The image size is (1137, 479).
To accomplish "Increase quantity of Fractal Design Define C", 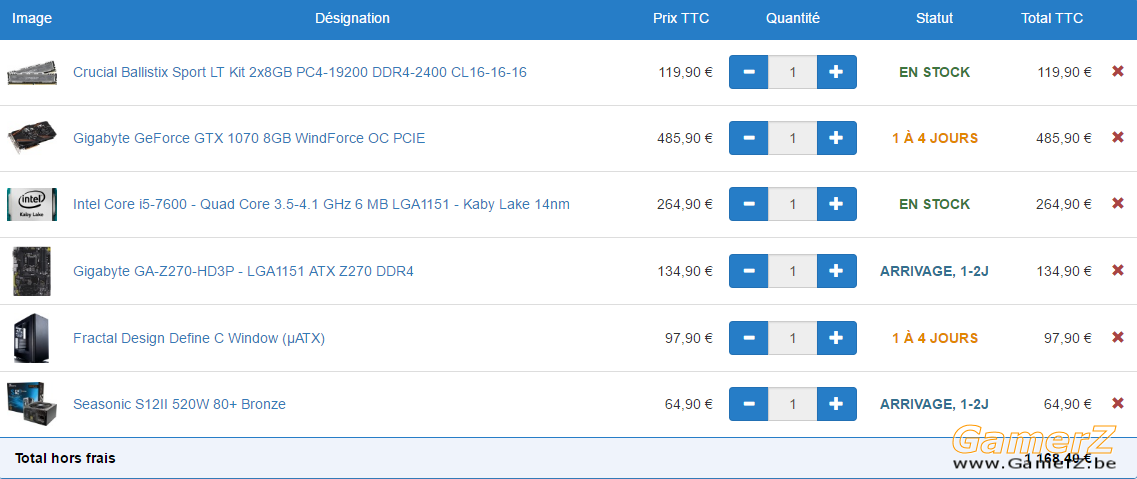I will tap(836, 338).
